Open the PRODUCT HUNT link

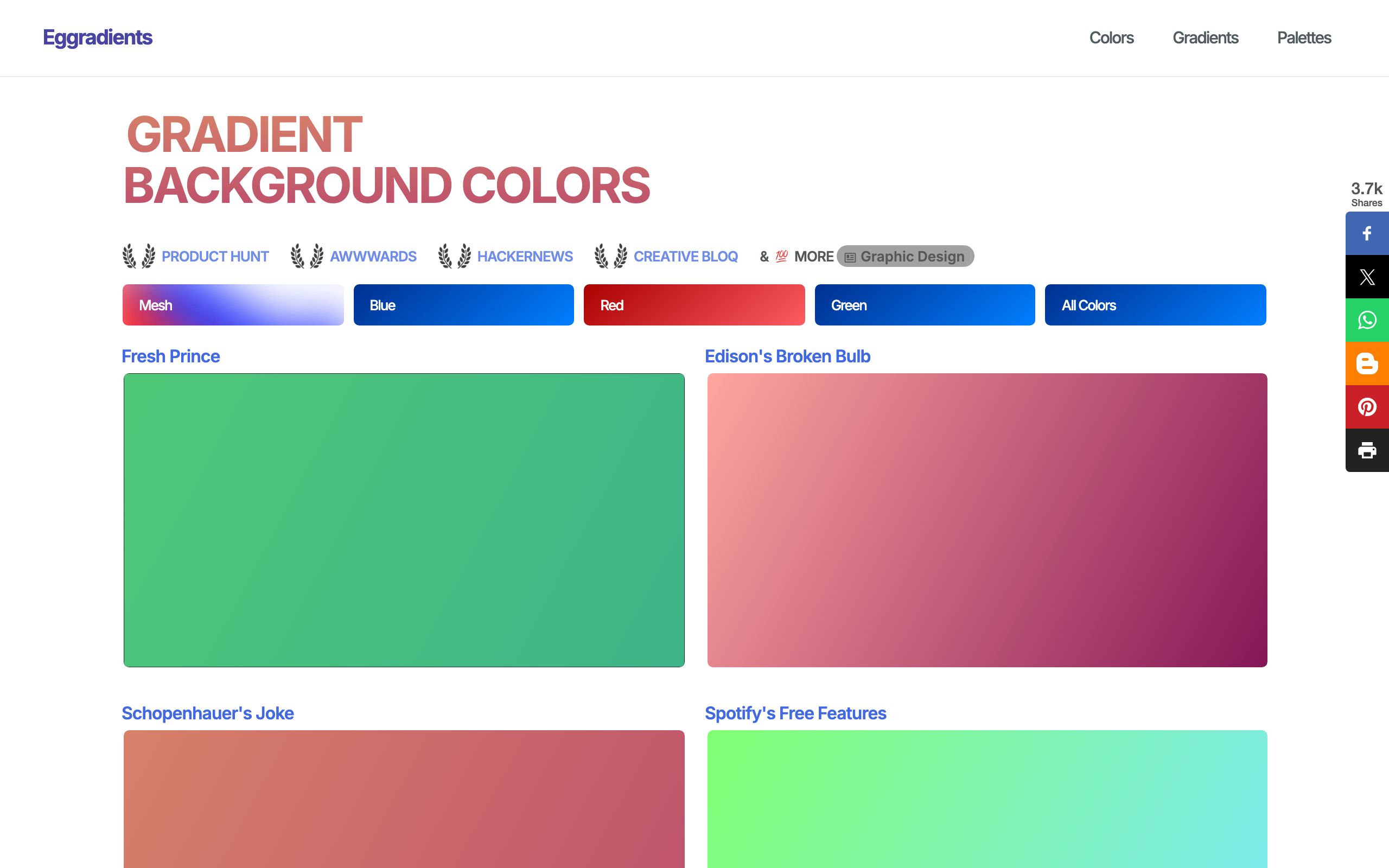(x=215, y=257)
